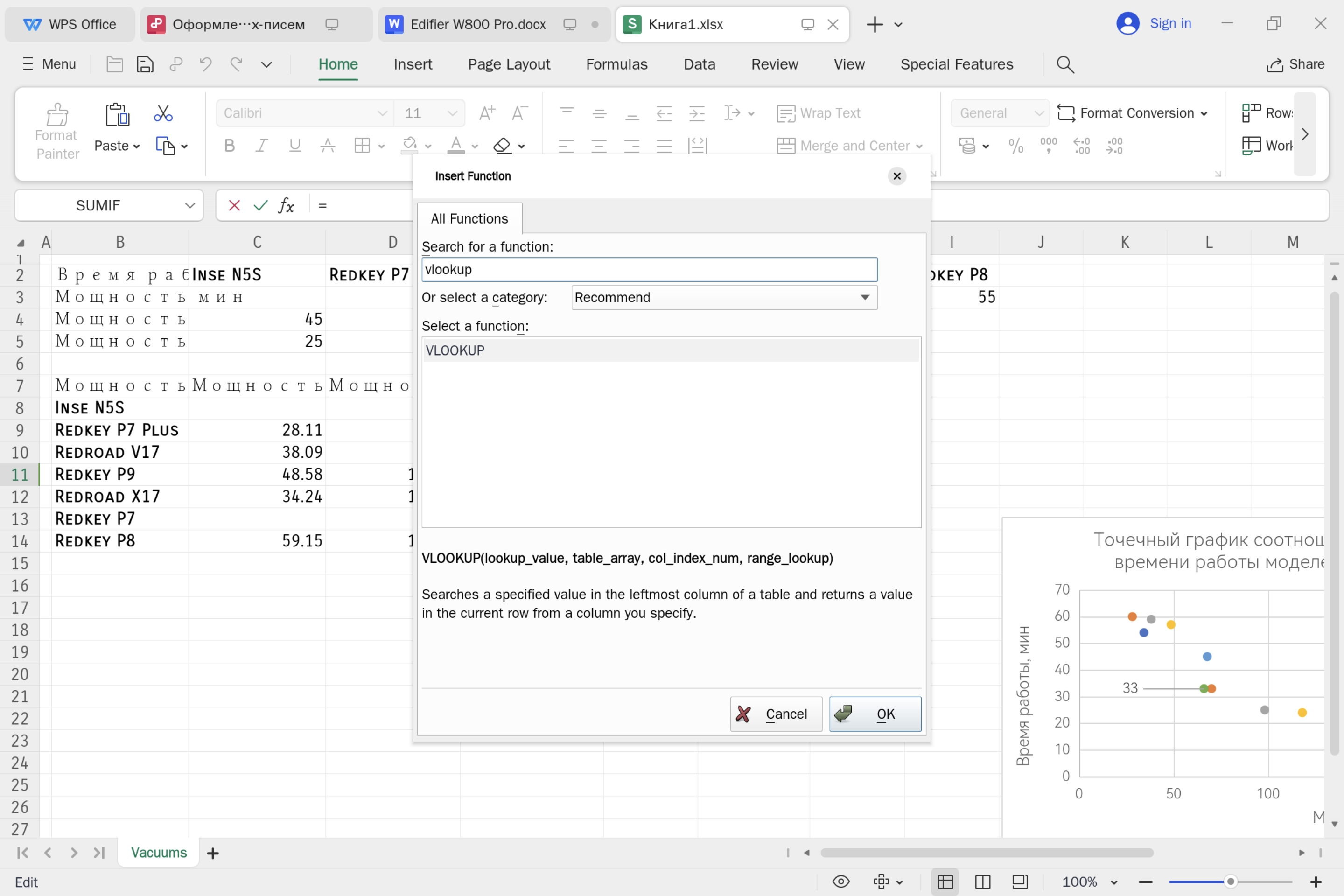Expand Merge and Center dropdown
This screenshot has width=1344, height=896.
coord(919,146)
